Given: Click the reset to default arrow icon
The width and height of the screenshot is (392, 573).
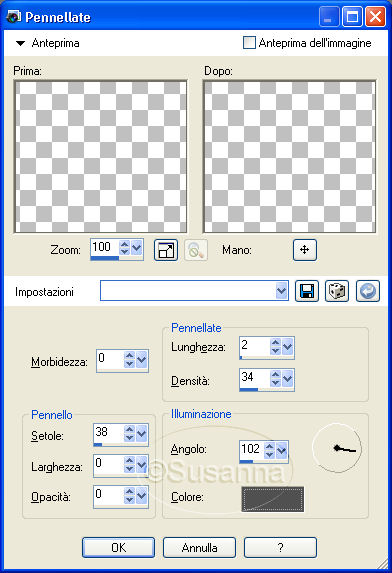Looking at the screenshot, I should tap(368, 291).
